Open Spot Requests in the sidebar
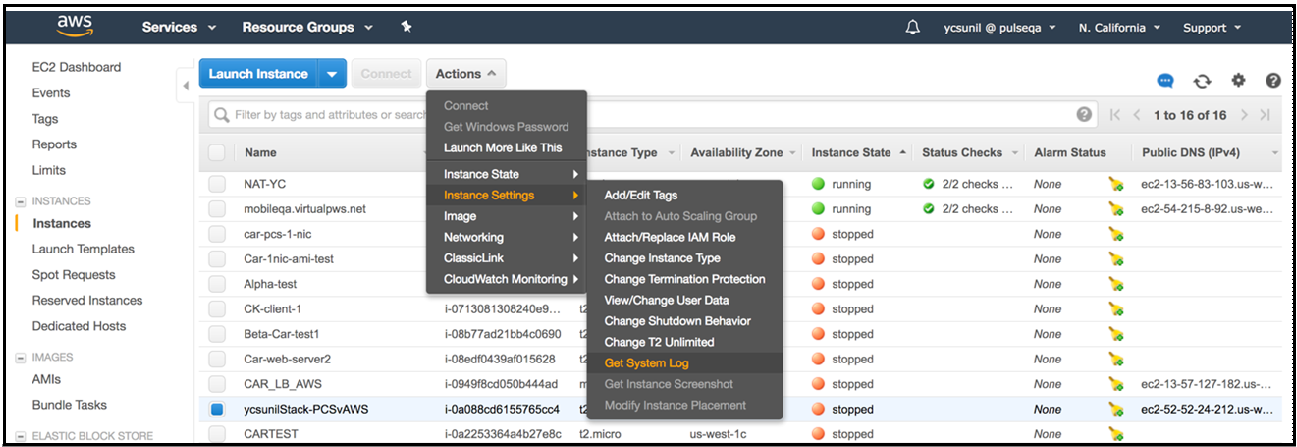Image resolution: width=1297 pixels, height=447 pixels. point(73,275)
